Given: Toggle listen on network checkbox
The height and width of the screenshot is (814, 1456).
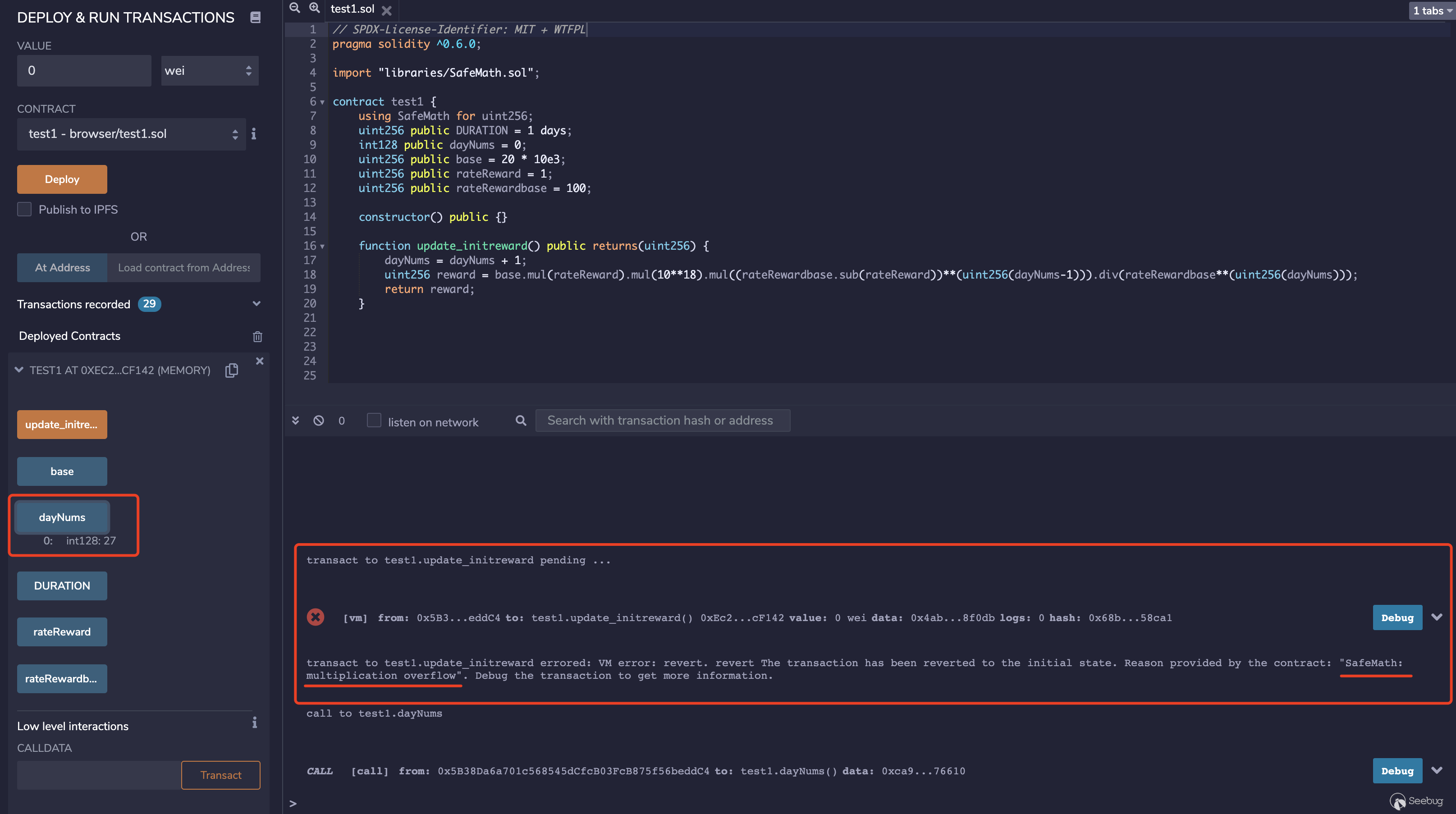Looking at the screenshot, I should tap(374, 421).
